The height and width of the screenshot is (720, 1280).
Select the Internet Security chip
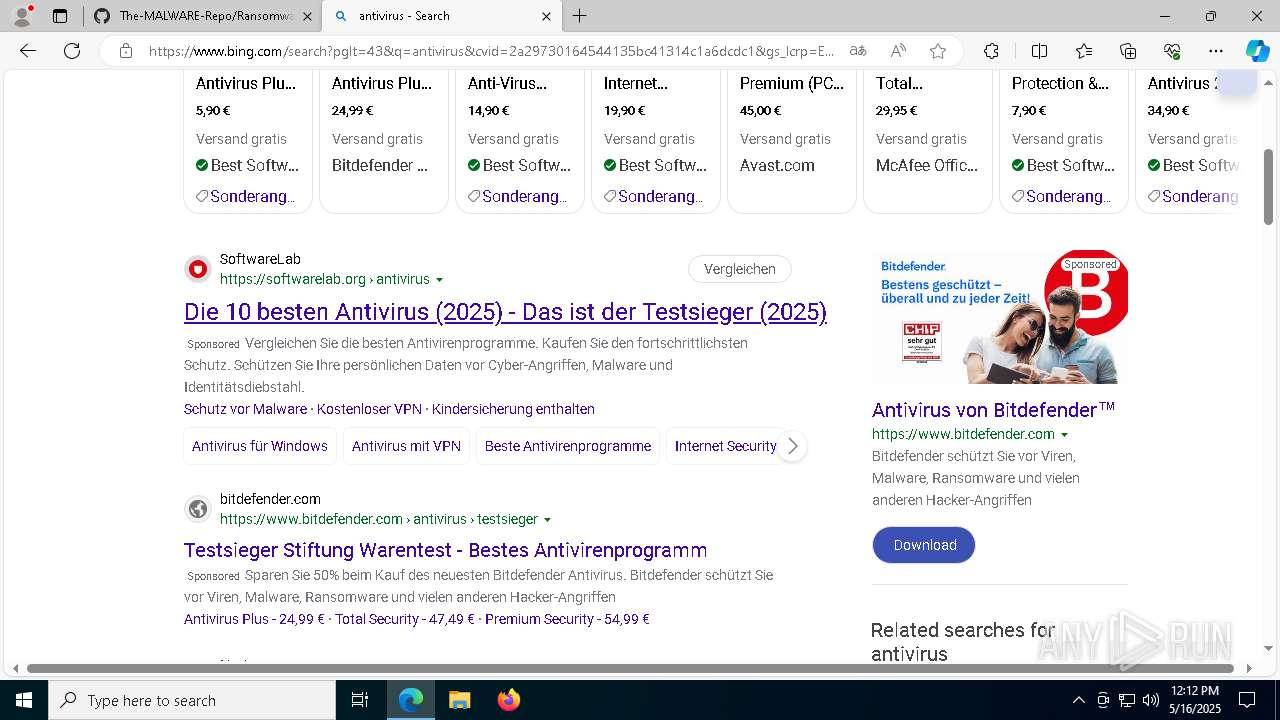pyautogui.click(x=726, y=446)
